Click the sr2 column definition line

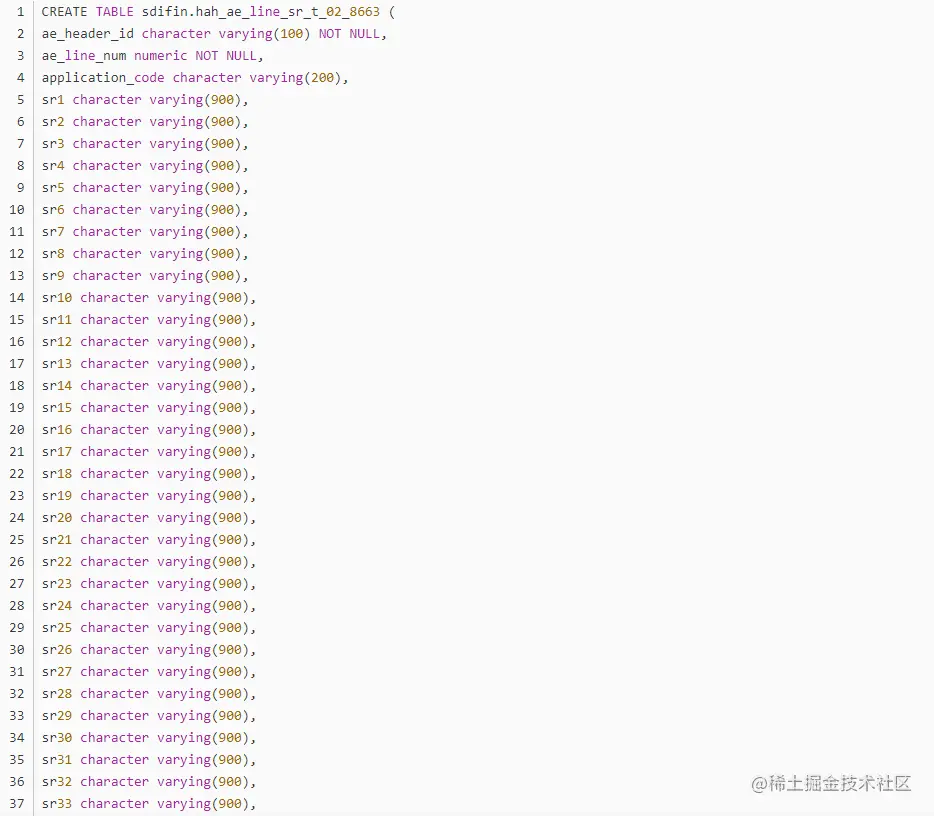(145, 122)
